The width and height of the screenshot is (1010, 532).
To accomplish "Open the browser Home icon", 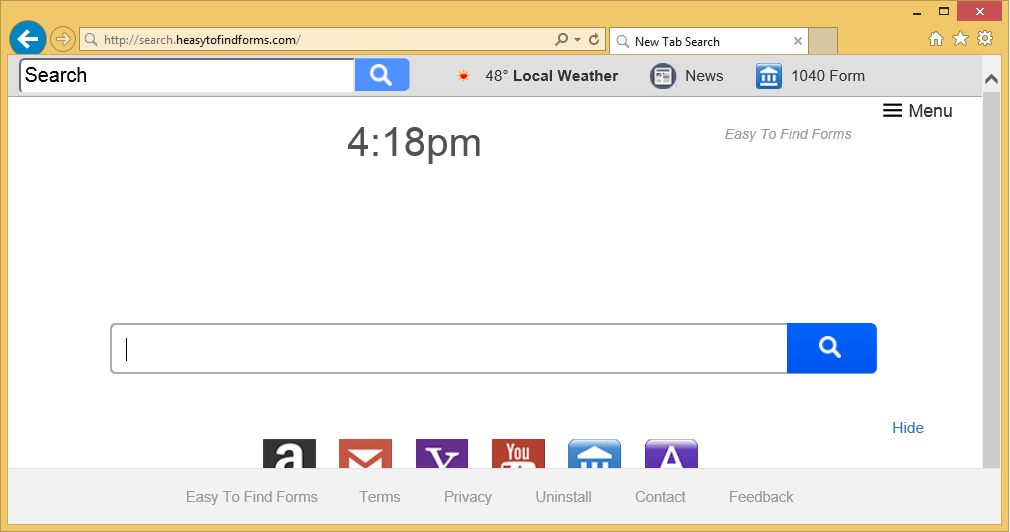I will pyautogui.click(x=936, y=39).
